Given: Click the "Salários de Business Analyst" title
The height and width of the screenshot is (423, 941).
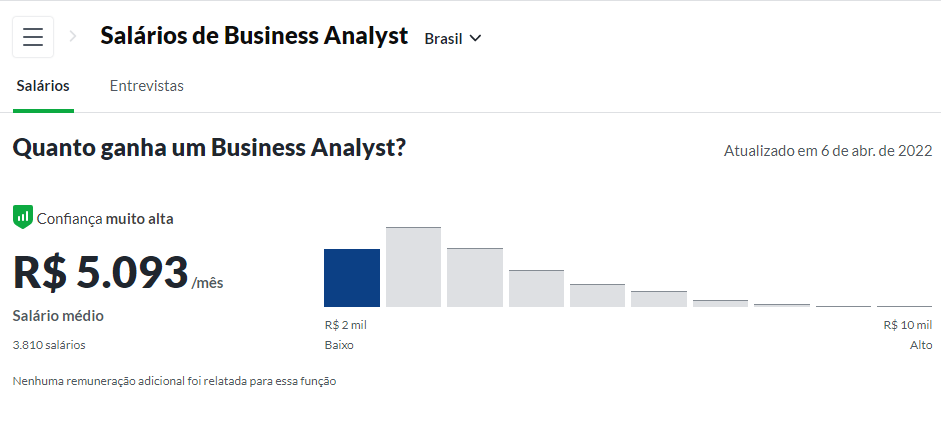Looking at the screenshot, I should (x=254, y=36).
